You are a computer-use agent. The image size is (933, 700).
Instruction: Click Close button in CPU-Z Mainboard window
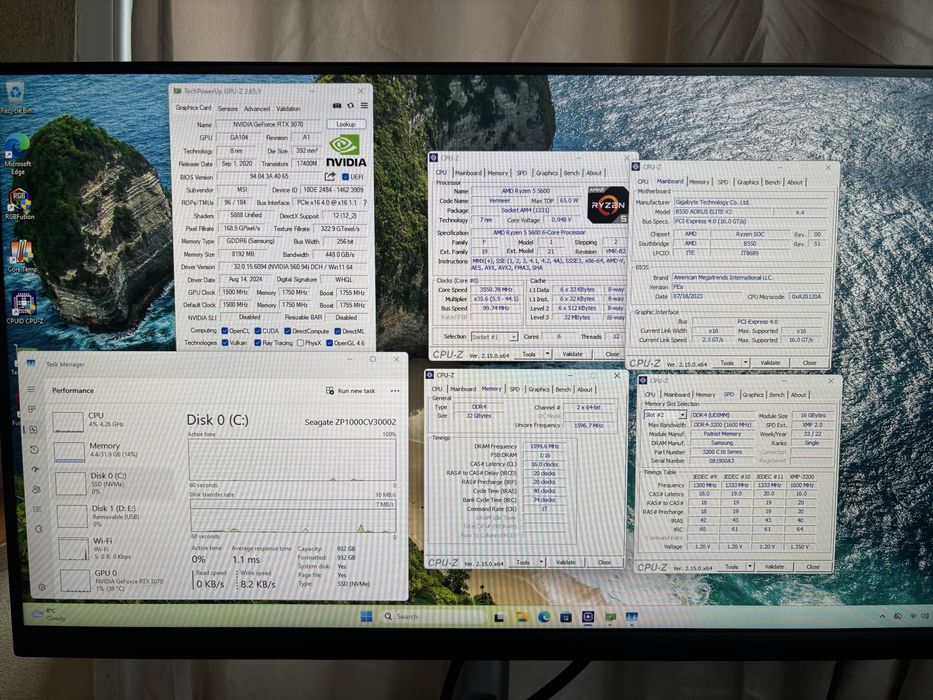[809, 362]
